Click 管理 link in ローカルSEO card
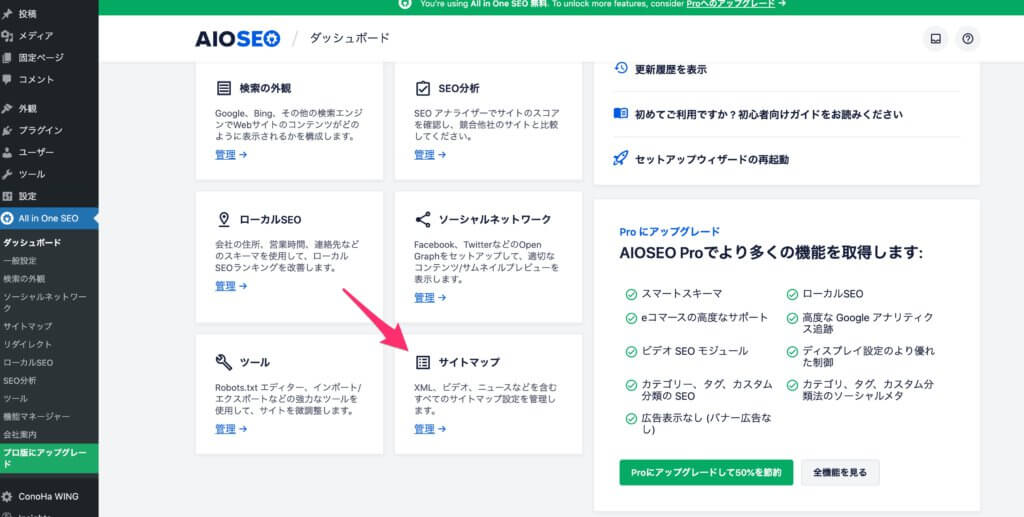1024x517 pixels. coord(231,286)
